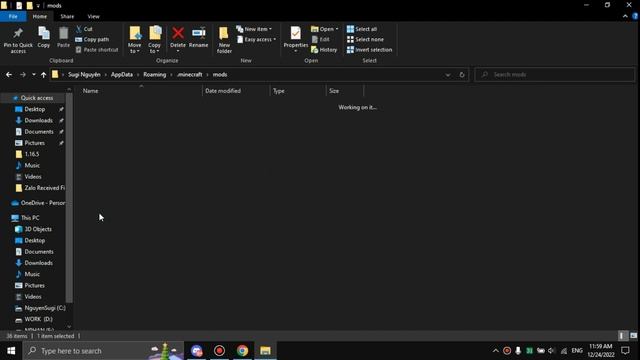Open the Move to ribbon button
This screenshot has width=640, height=360.
coord(135,40)
